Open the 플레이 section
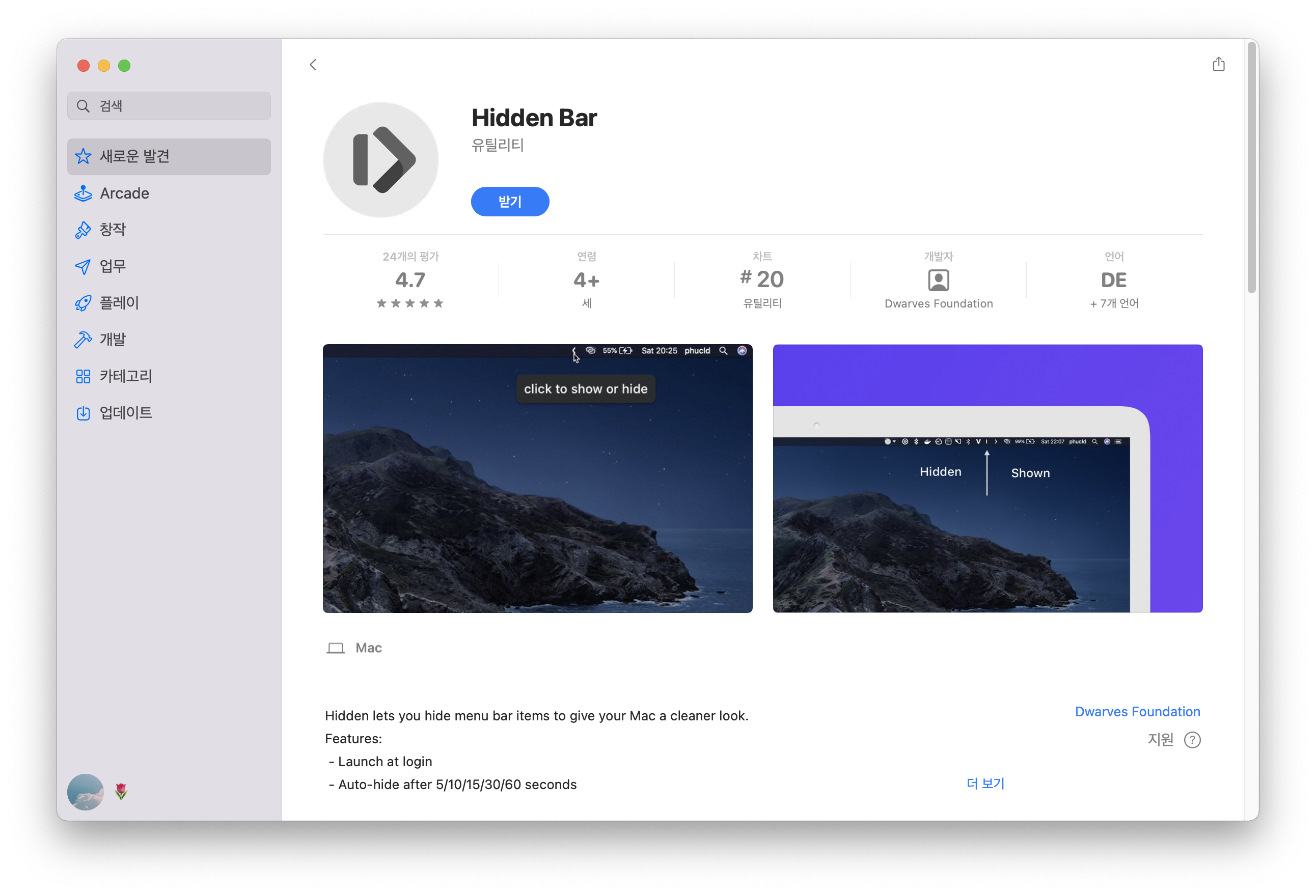Viewport: 1316px width, 896px height. tap(119, 303)
